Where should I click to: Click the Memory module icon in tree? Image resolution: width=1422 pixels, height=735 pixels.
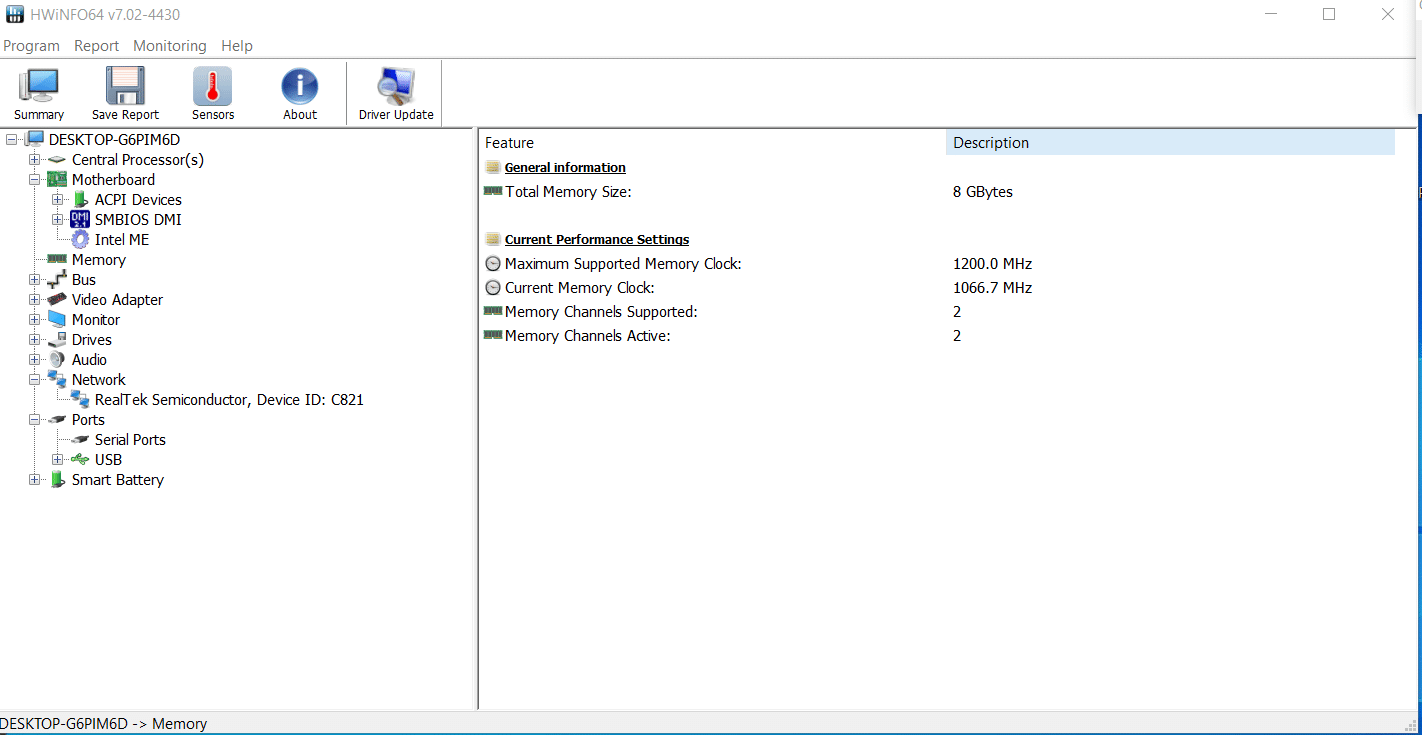57,259
